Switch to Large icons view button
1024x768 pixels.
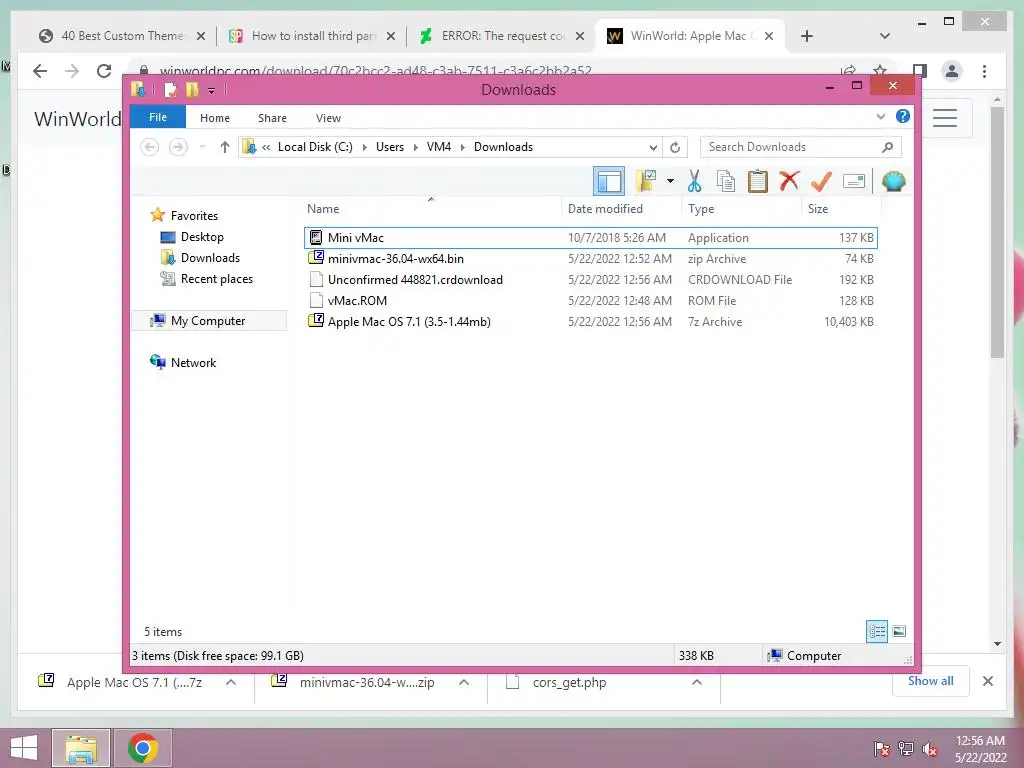899,632
